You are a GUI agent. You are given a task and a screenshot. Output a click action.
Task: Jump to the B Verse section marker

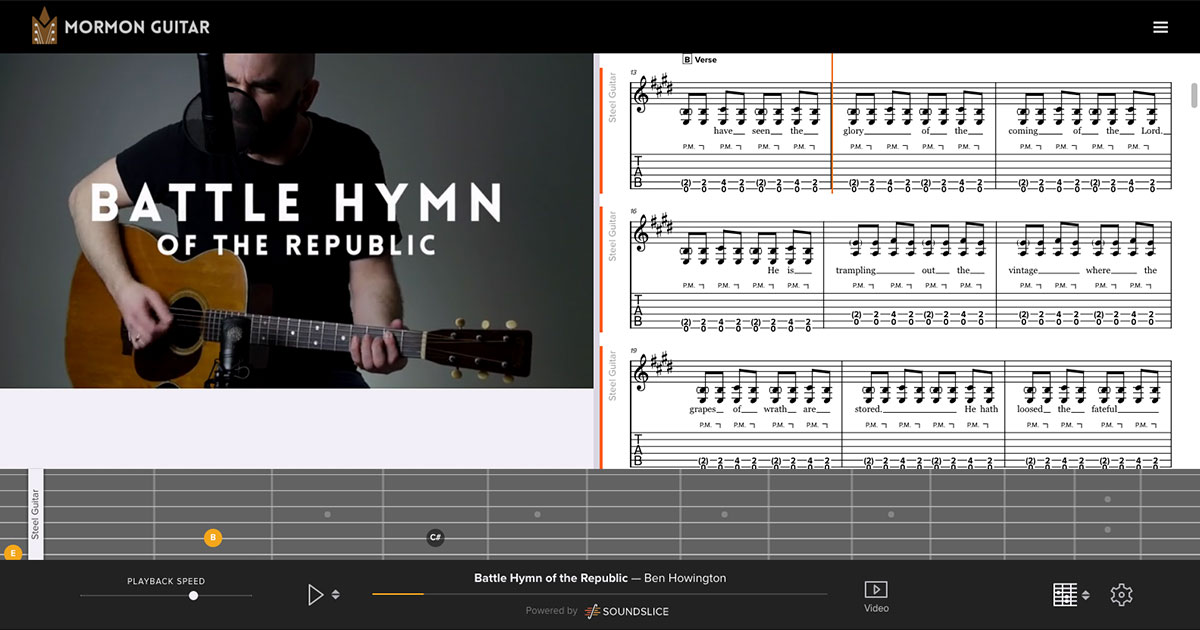[700, 60]
